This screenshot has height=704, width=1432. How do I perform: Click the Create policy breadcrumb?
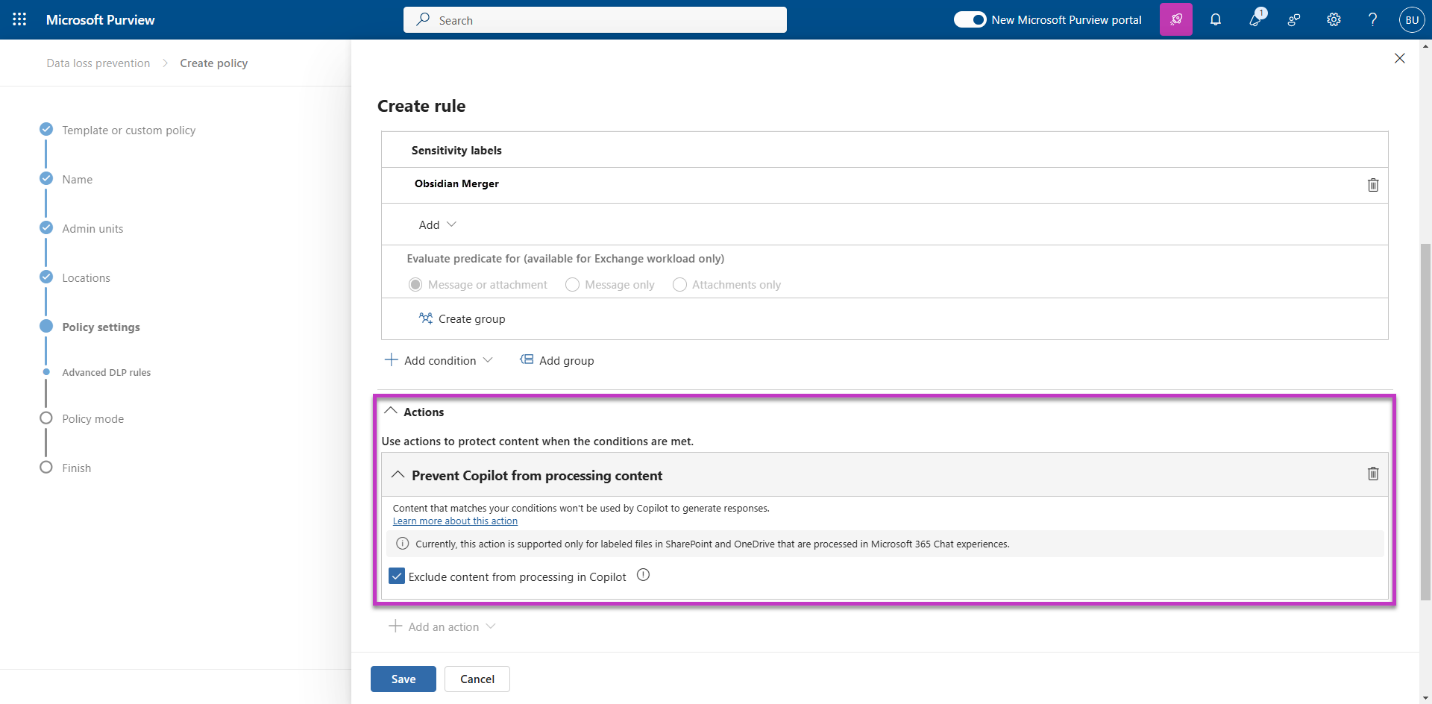(x=214, y=63)
